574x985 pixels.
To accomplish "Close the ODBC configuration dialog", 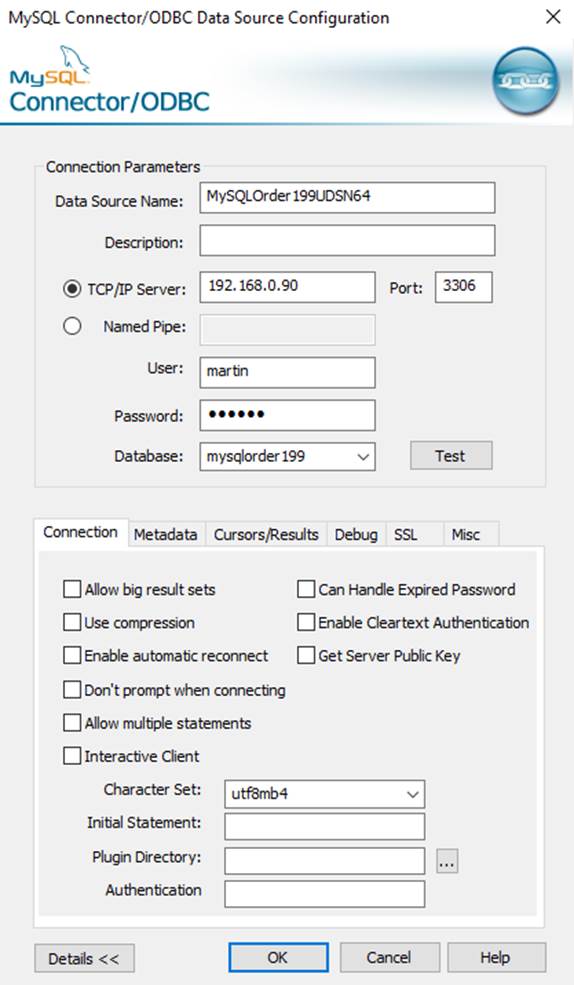I will pyautogui.click(x=553, y=17).
